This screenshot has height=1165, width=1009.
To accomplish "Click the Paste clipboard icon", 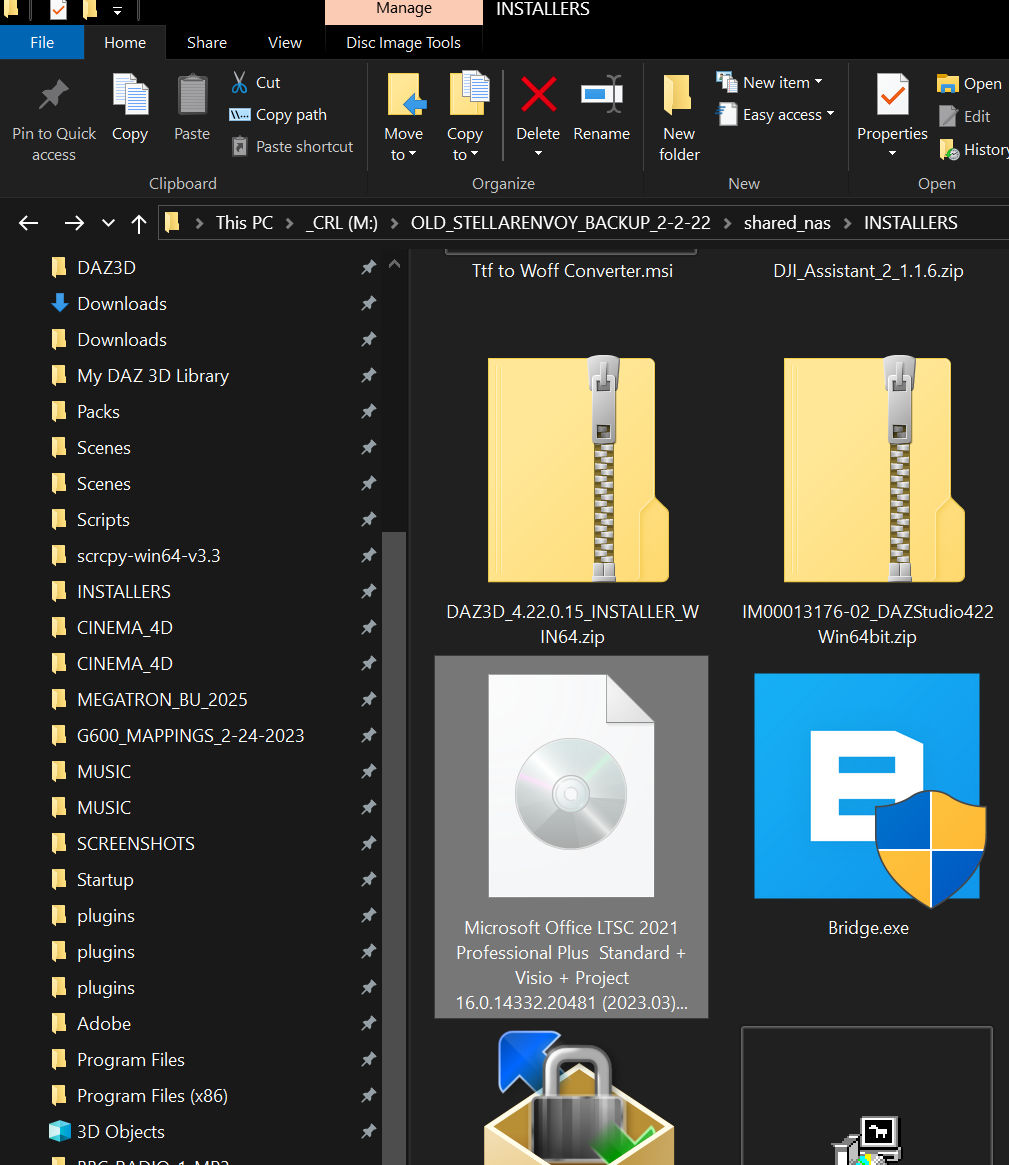I will point(192,94).
